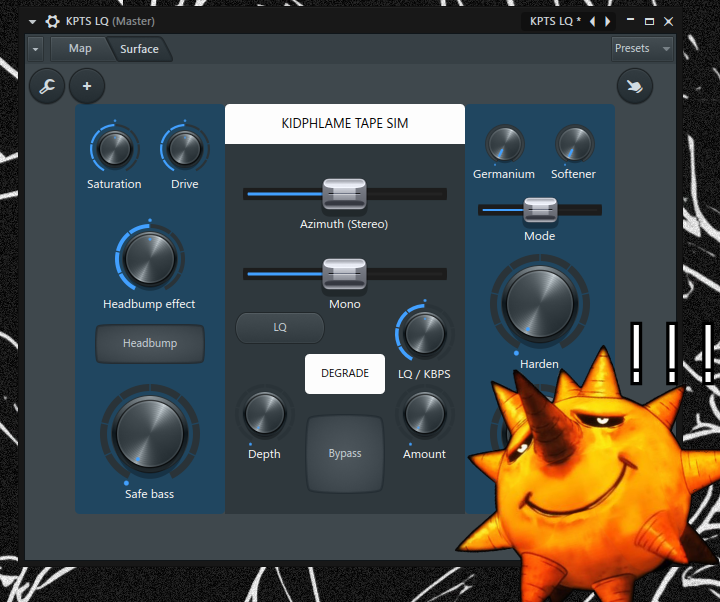Click the Azimuth (Stereo) slider handle
720x602 pixels.
pyautogui.click(x=344, y=194)
